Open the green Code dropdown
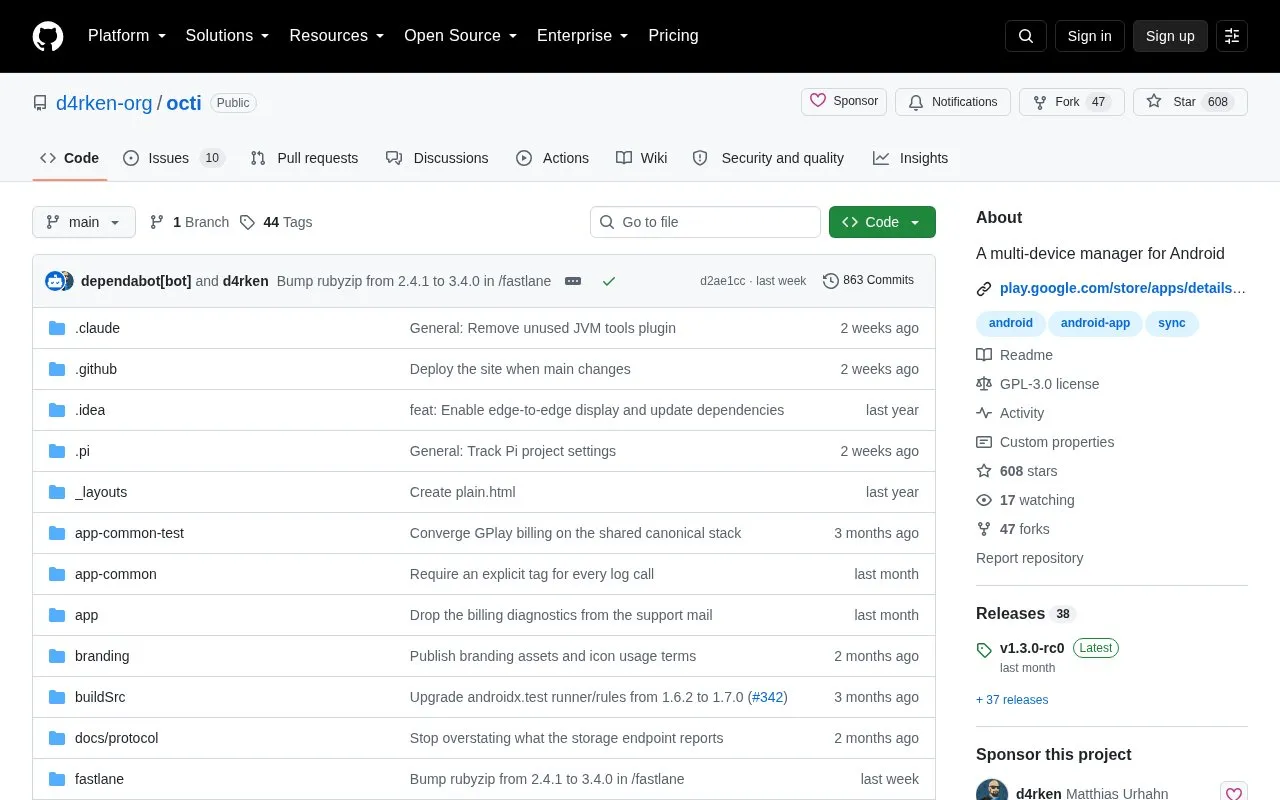Image resolution: width=1280 pixels, height=800 pixels. (882, 222)
